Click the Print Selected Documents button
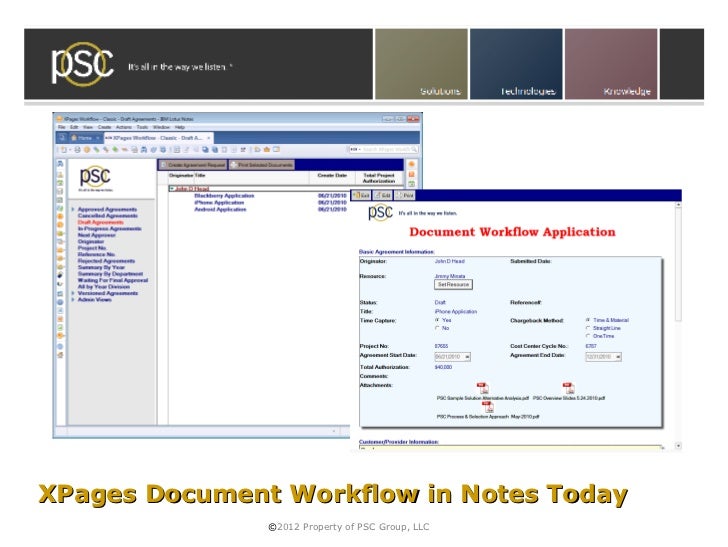 [x=261, y=165]
